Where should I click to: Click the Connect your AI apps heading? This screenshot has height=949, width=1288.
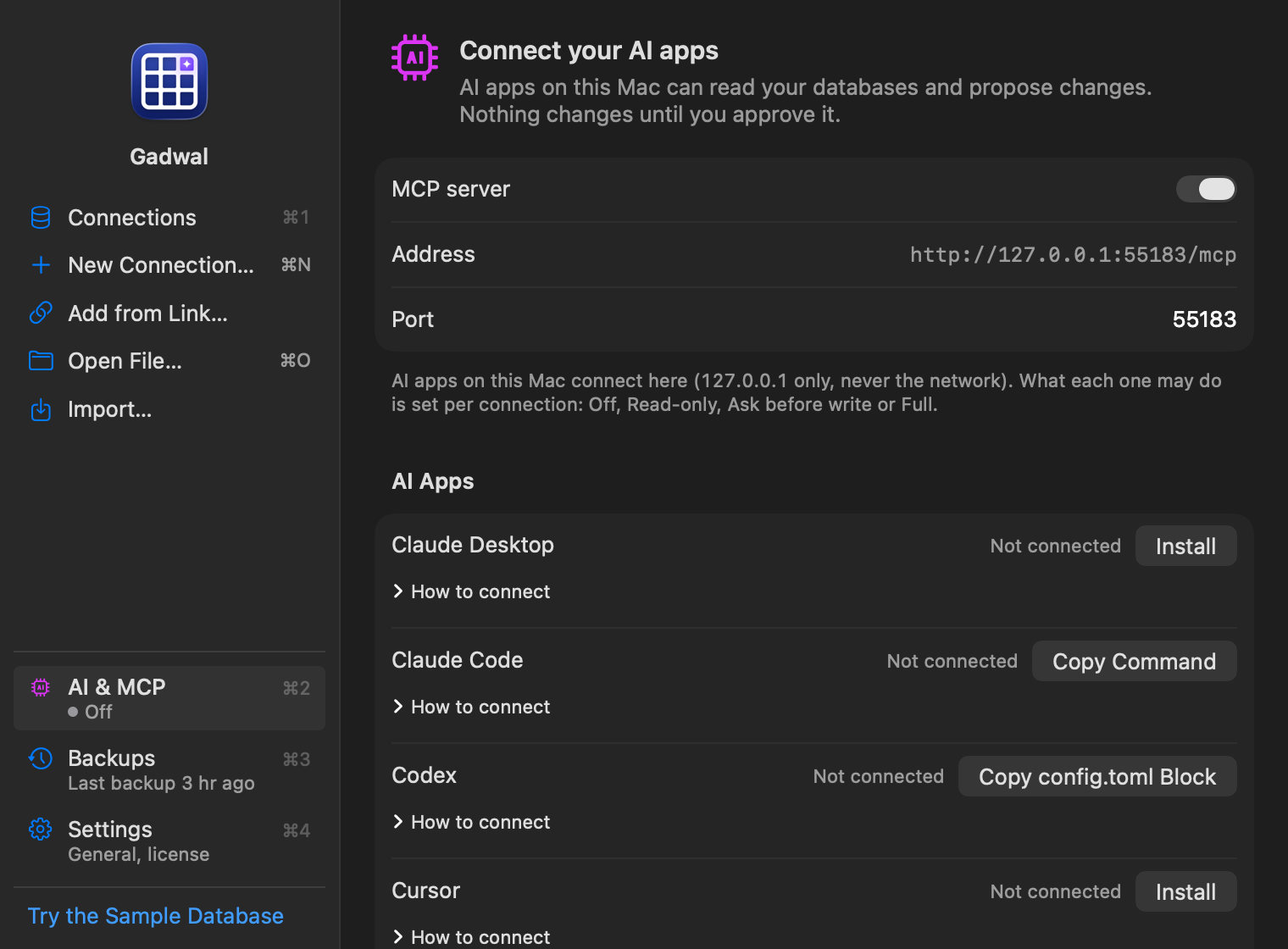coord(589,51)
